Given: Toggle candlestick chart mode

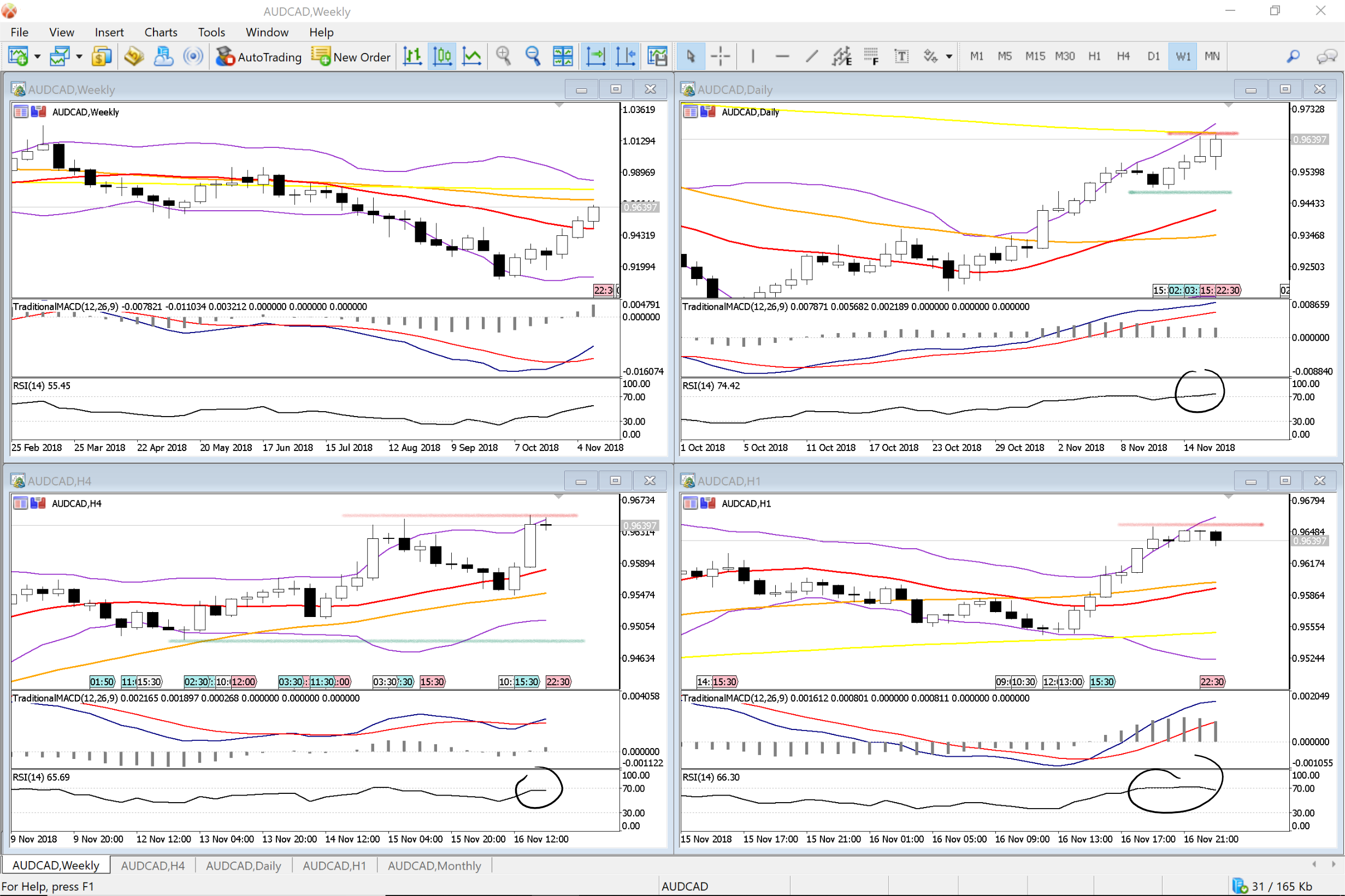Looking at the screenshot, I should tap(442, 56).
